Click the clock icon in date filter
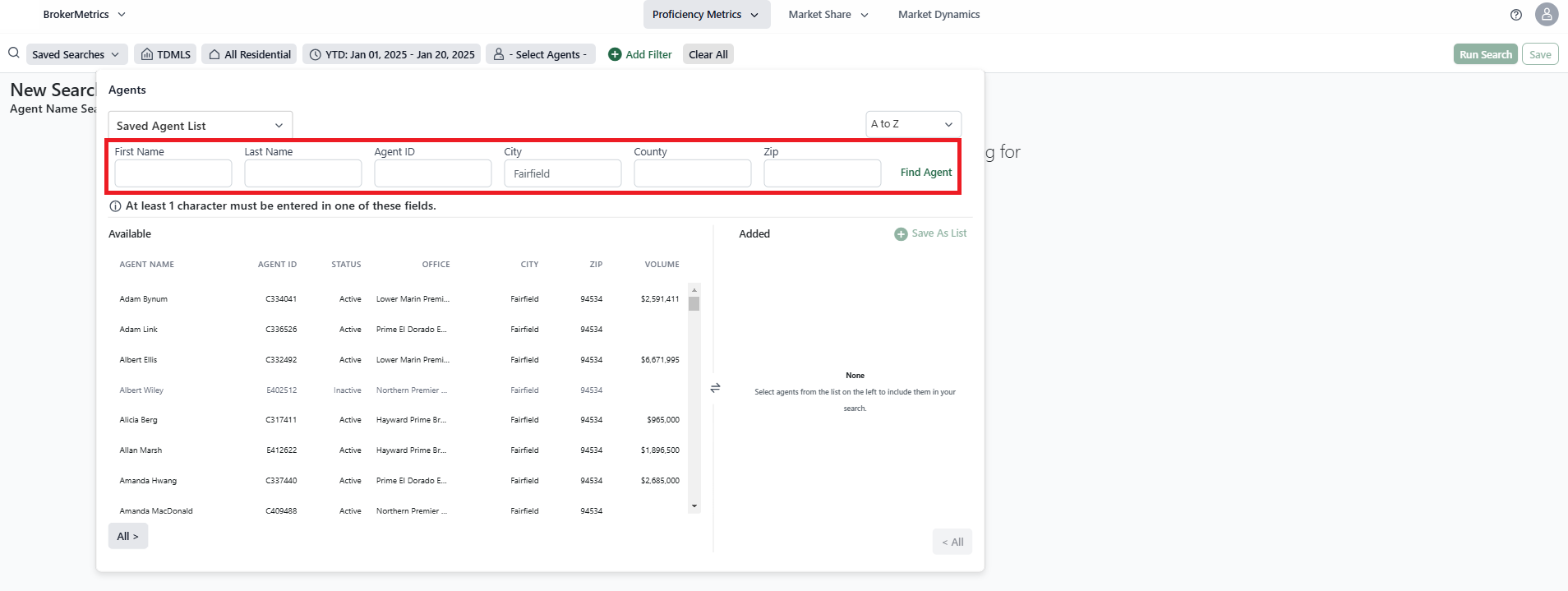Viewport: 1568px width, 591px height. point(315,54)
